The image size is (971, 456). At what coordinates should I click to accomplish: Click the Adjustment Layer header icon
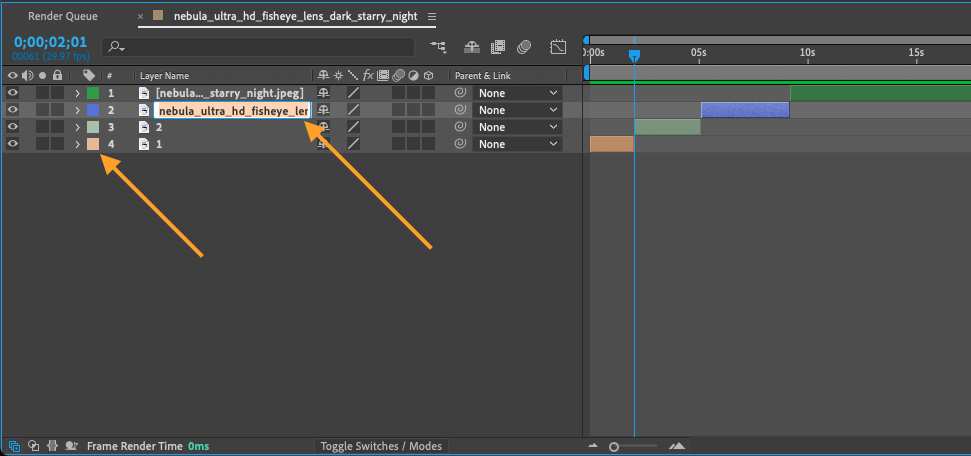coord(412,76)
